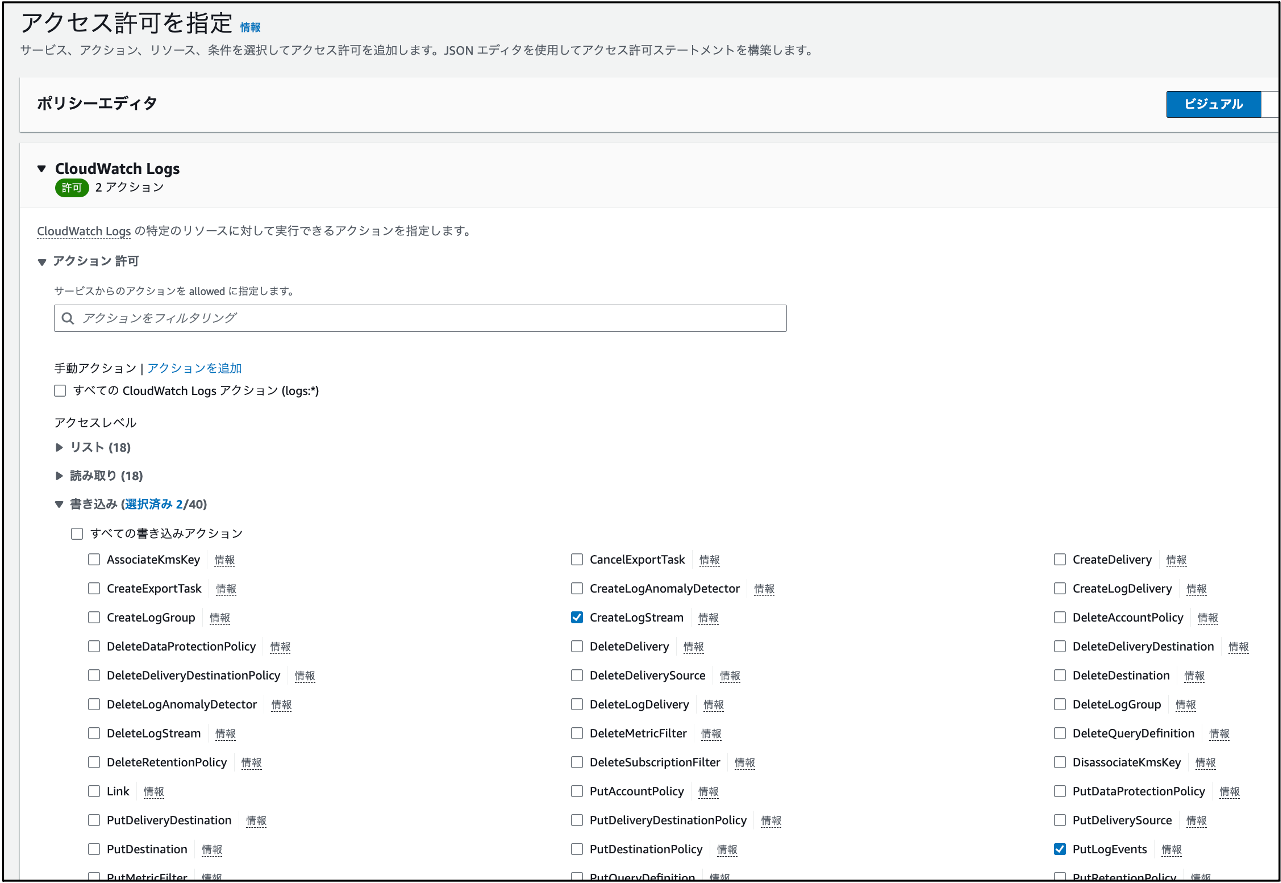This screenshot has width=1281, height=883.
Task: Click inside the アクションをフィルタリング search field
Action: click(400, 317)
